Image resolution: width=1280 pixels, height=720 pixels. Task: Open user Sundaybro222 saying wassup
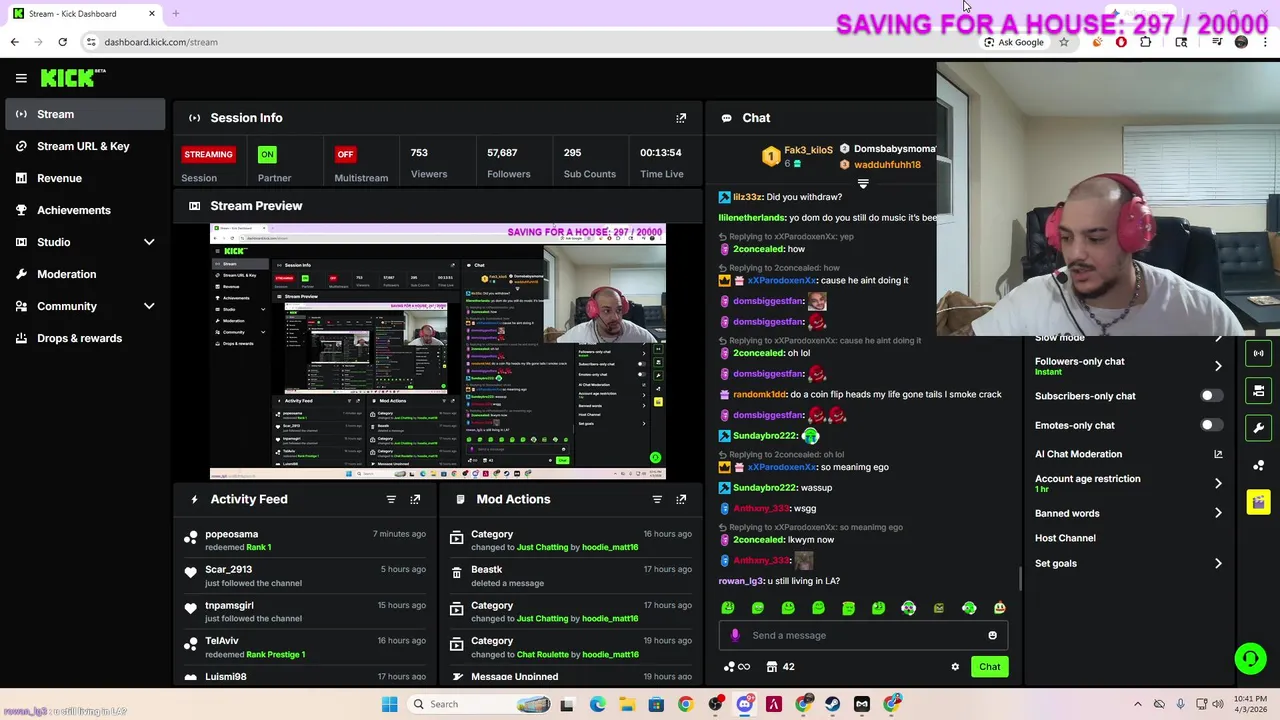click(x=765, y=488)
